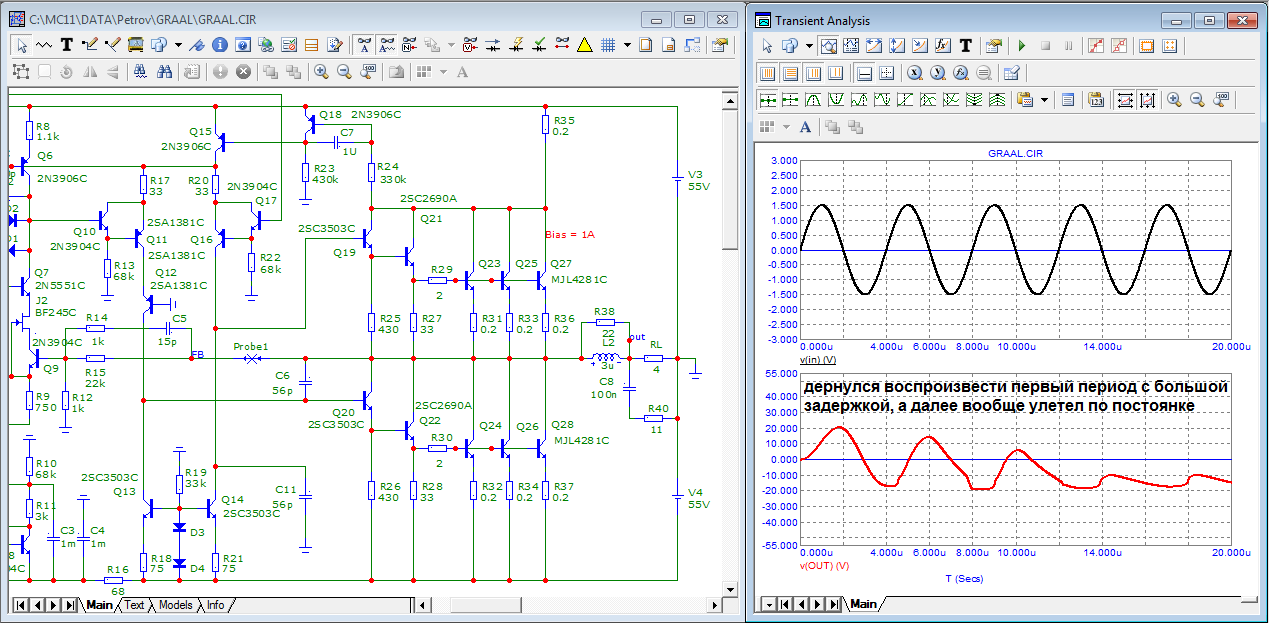The width and height of the screenshot is (1269, 623).
Task: Click the Peak cursor mode icon
Action: (x=814, y=99)
